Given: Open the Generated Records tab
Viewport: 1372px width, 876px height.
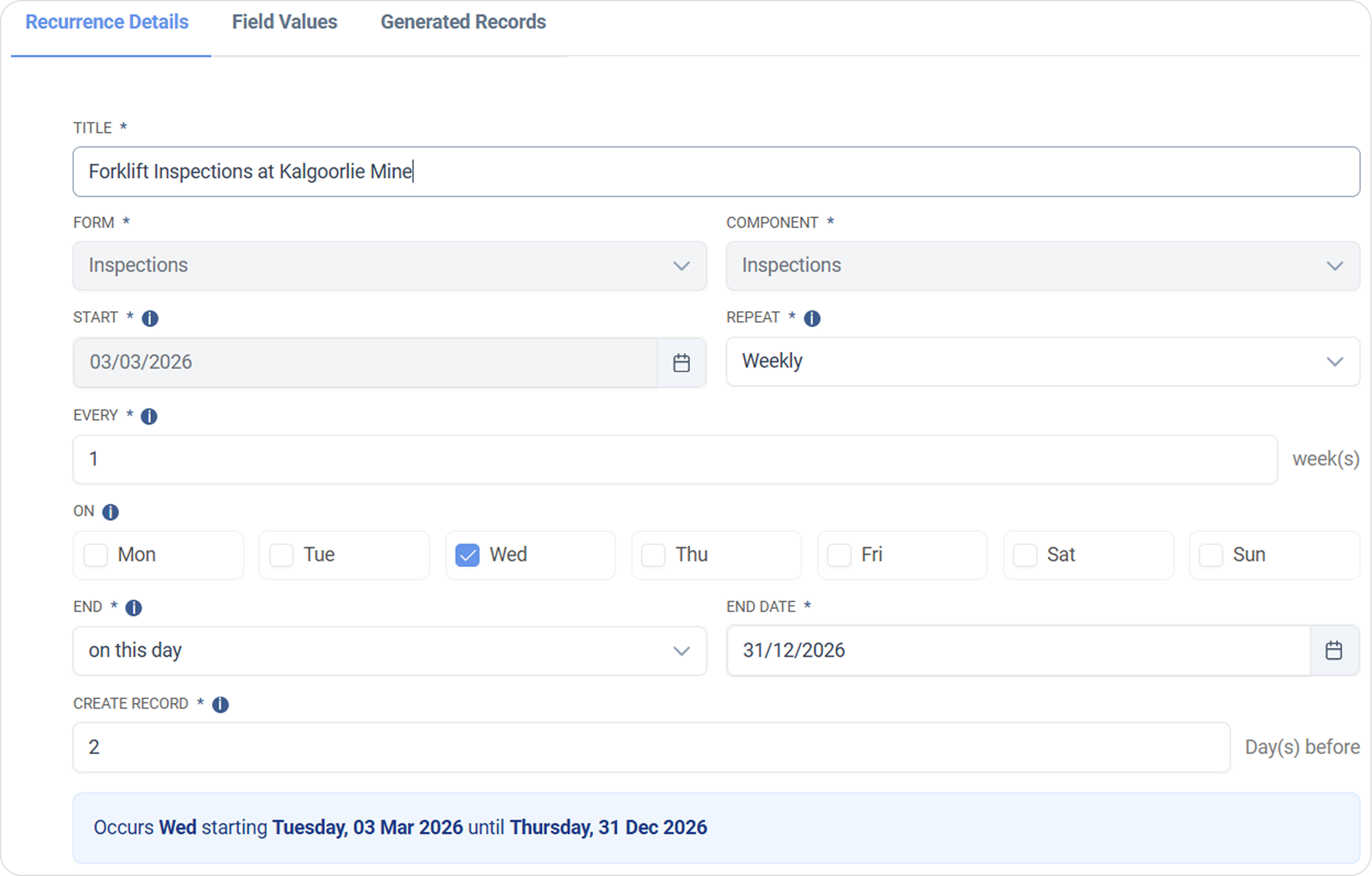Looking at the screenshot, I should click(x=463, y=22).
